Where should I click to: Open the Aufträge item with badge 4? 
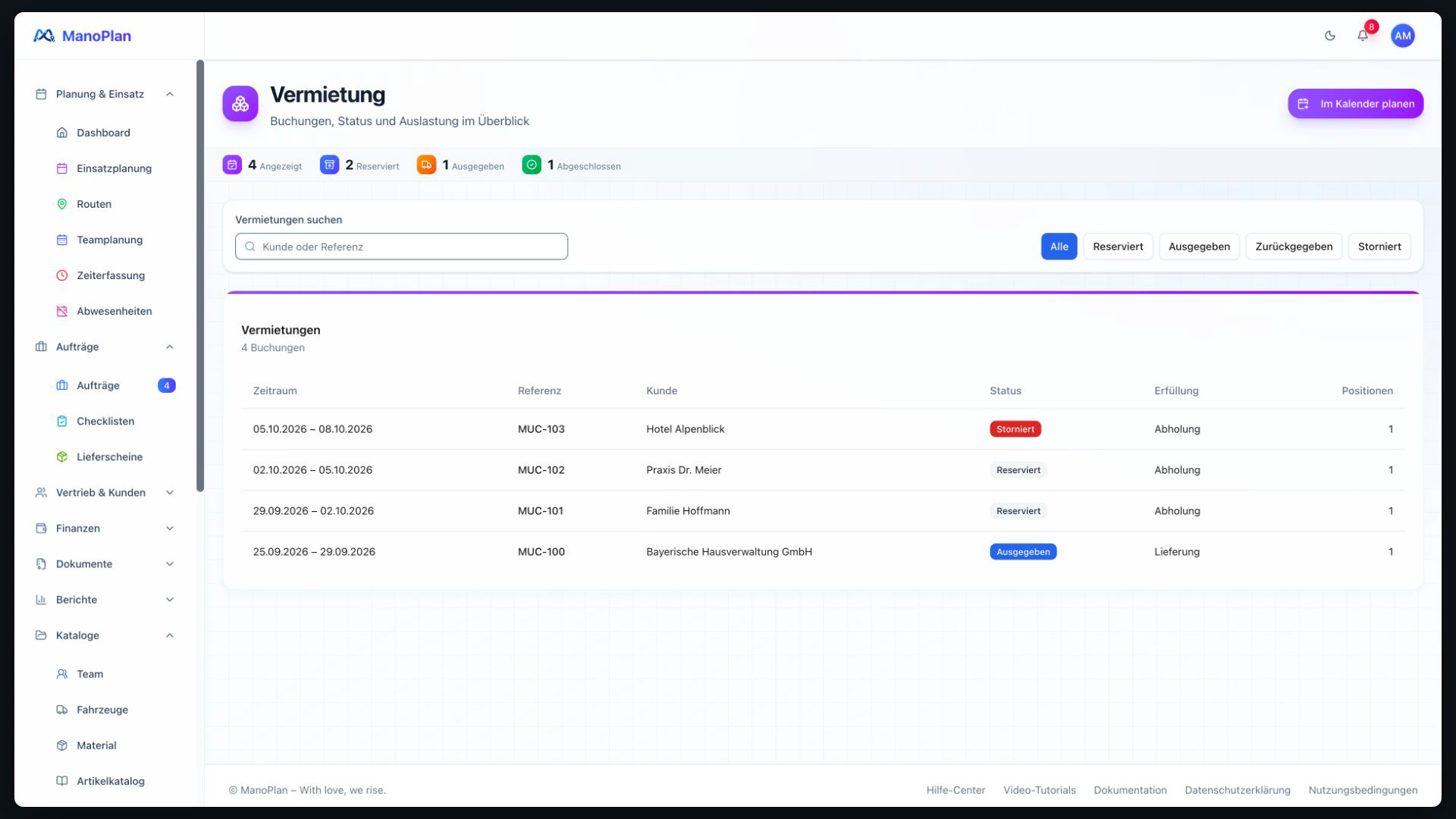[115, 385]
